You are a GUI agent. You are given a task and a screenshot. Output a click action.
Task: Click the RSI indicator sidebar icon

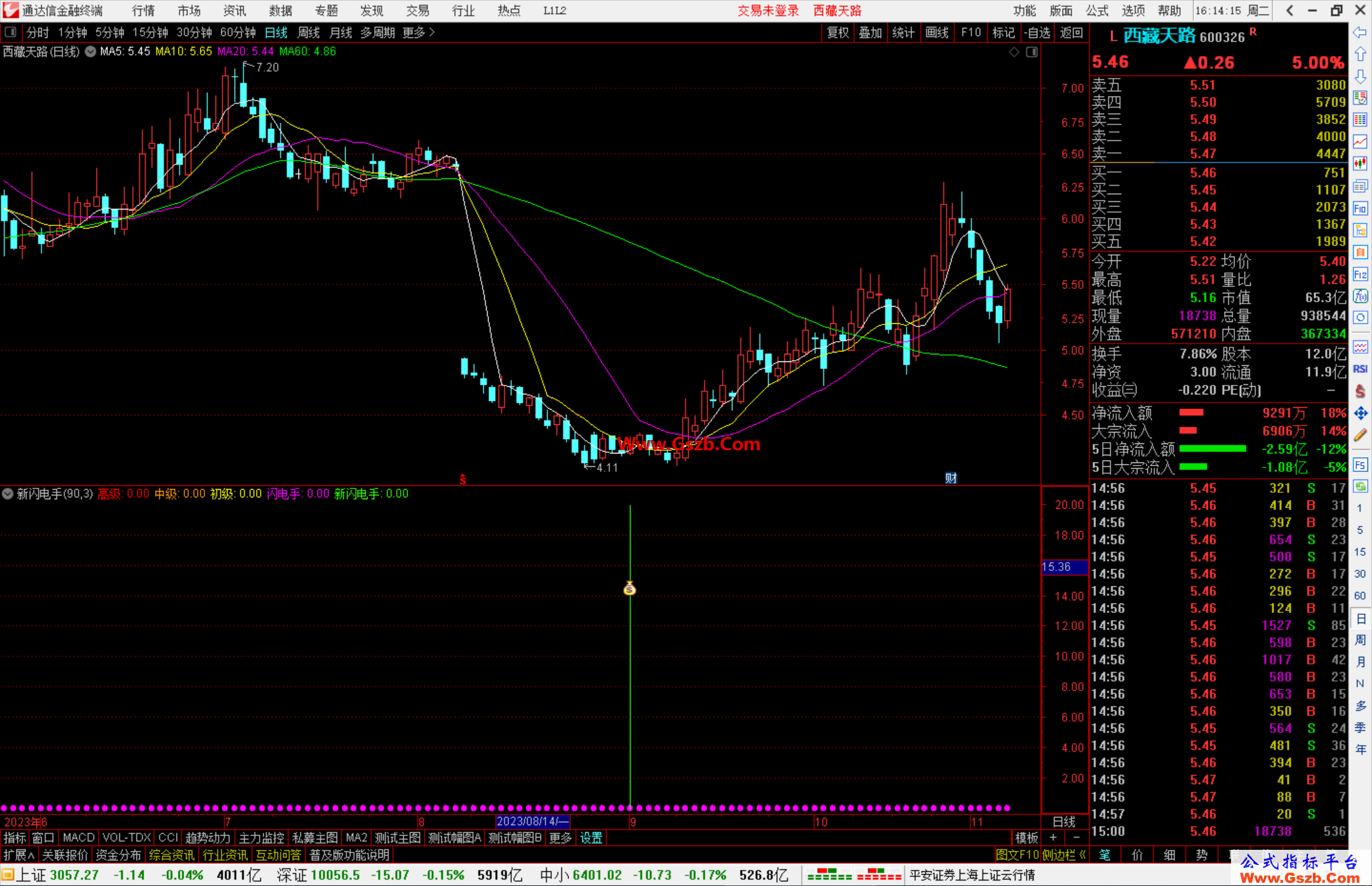(1360, 369)
